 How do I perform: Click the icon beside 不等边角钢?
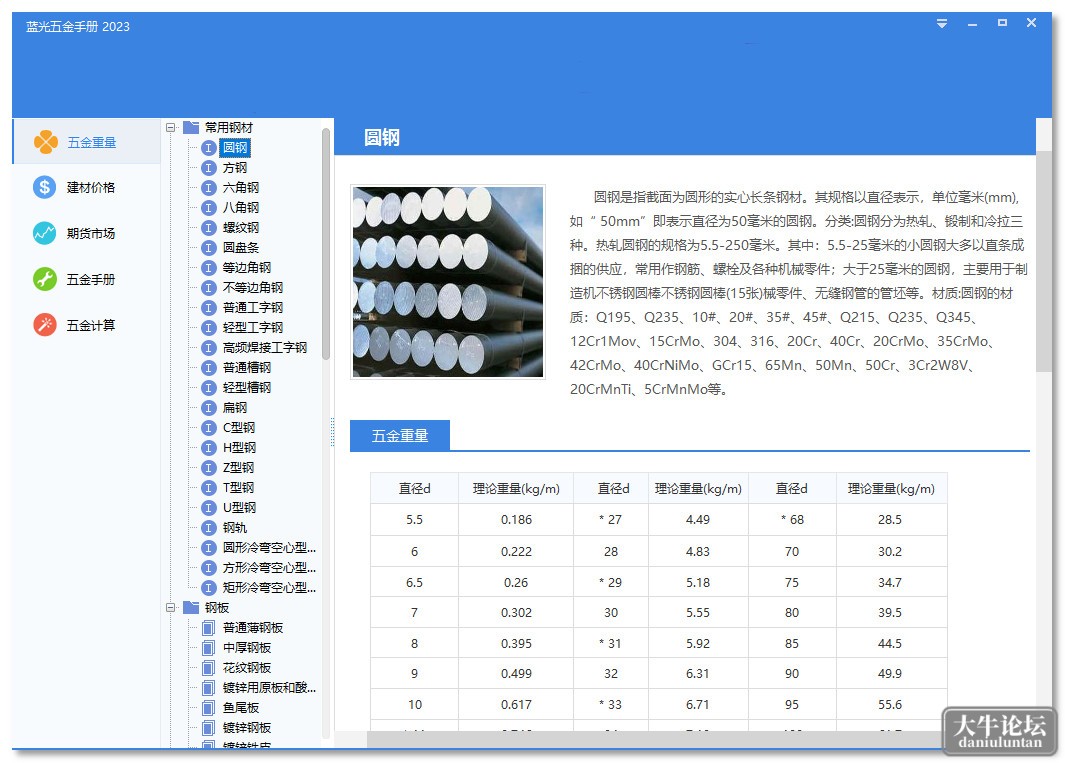[209, 288]
